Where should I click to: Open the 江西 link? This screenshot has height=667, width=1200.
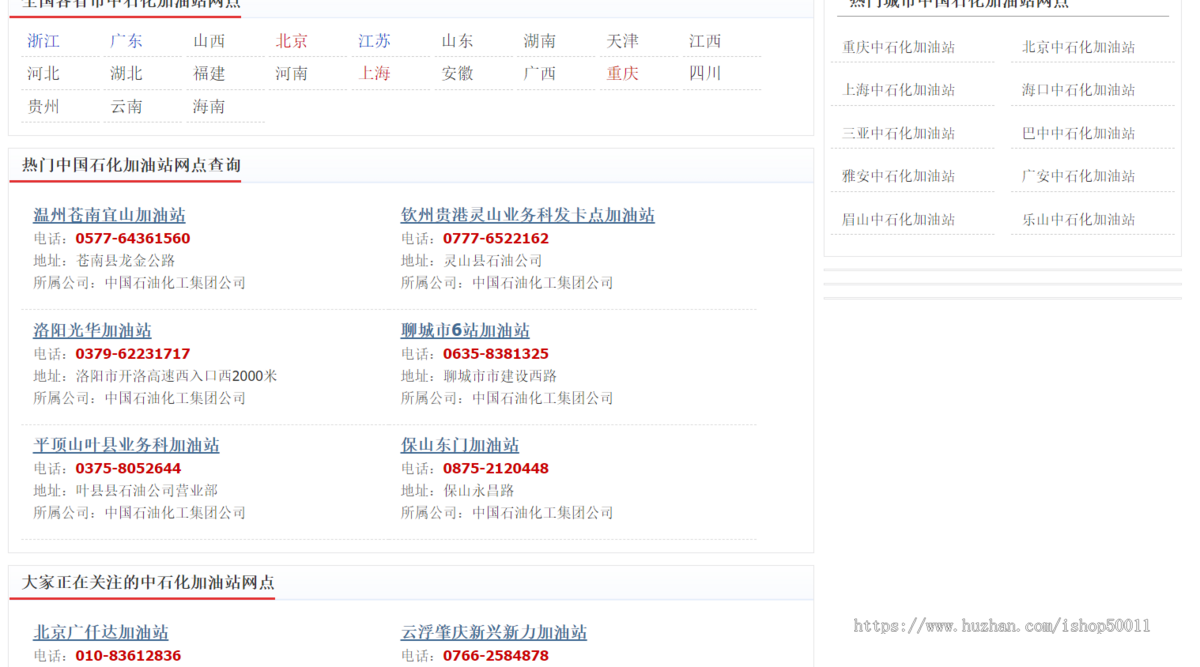click(x=705, y=41)
